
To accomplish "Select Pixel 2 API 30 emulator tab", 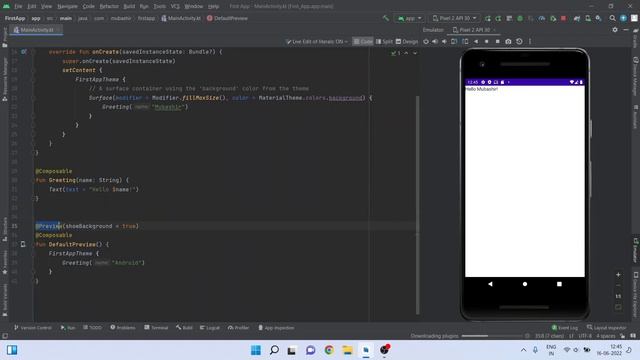I will tap(474, 30).
